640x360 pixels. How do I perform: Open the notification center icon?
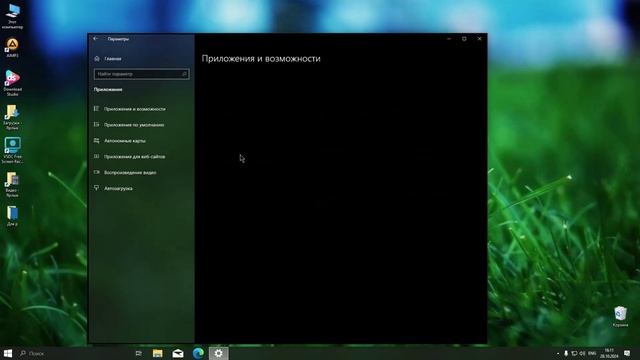click(627, 353)
